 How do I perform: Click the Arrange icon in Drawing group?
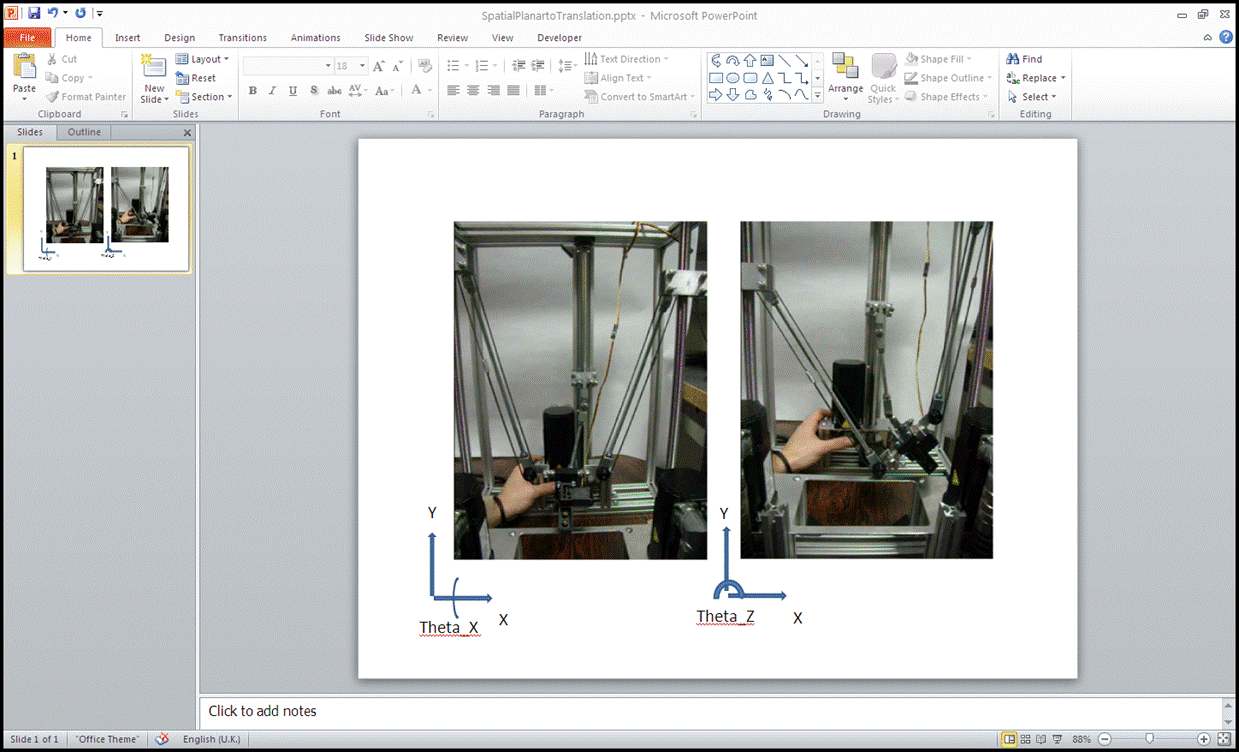coord(845,72)
